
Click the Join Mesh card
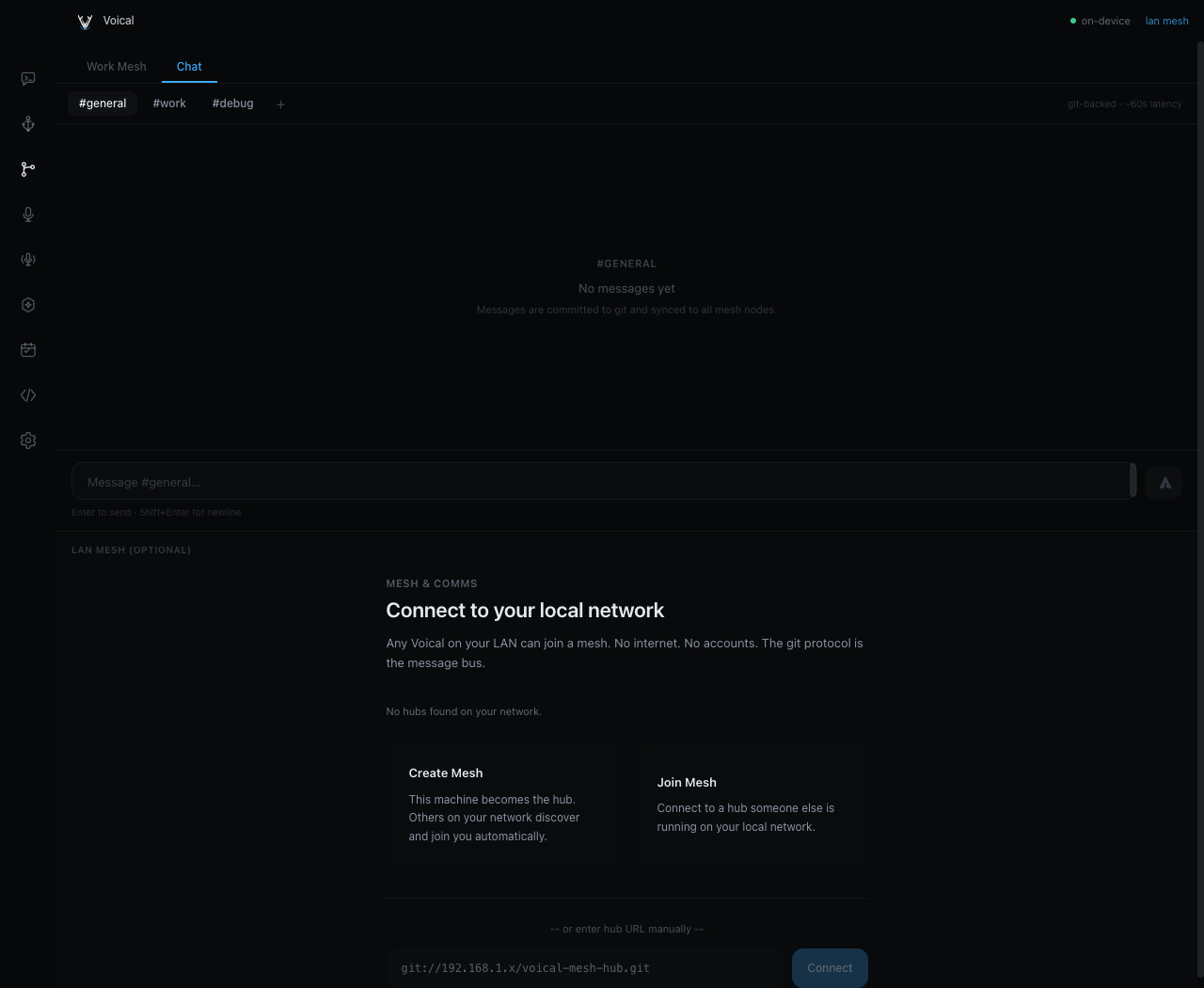point(752,804)
